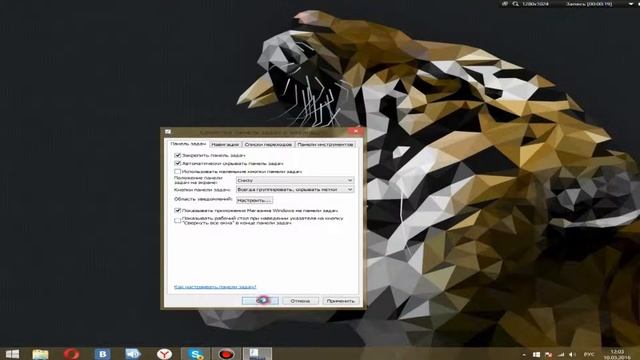Open the volume speaker tray icon
This screenshot has height=360, width=640.
(x=573, y=355)
